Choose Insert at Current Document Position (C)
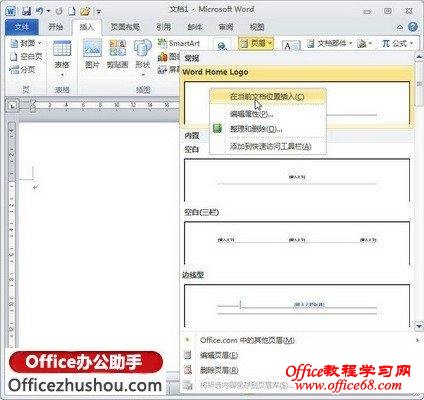The width and height of the screenshot is (424, 400). 268,97
